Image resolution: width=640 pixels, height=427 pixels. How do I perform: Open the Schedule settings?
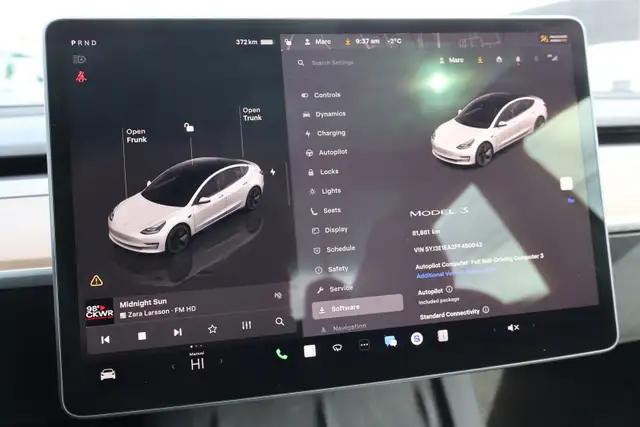(x=334, y=249)
